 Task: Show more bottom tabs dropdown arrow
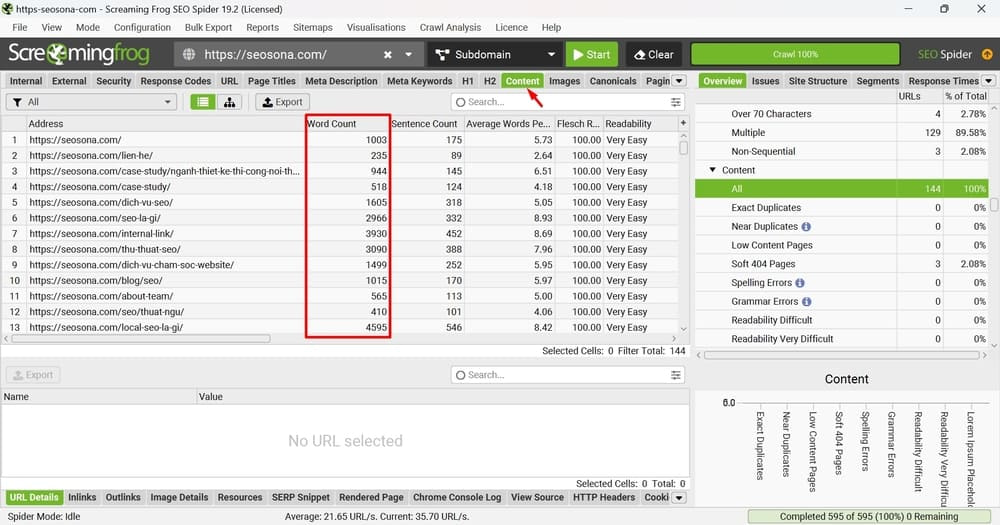[679, 498]
